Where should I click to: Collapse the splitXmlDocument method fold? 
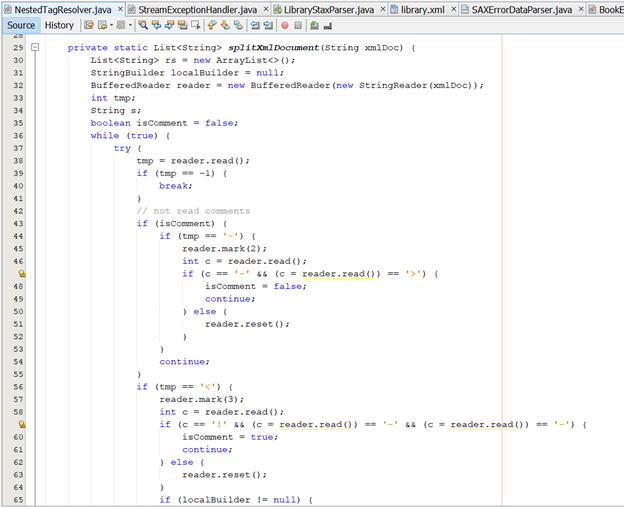pyautogui.click(x=35, y=47)
